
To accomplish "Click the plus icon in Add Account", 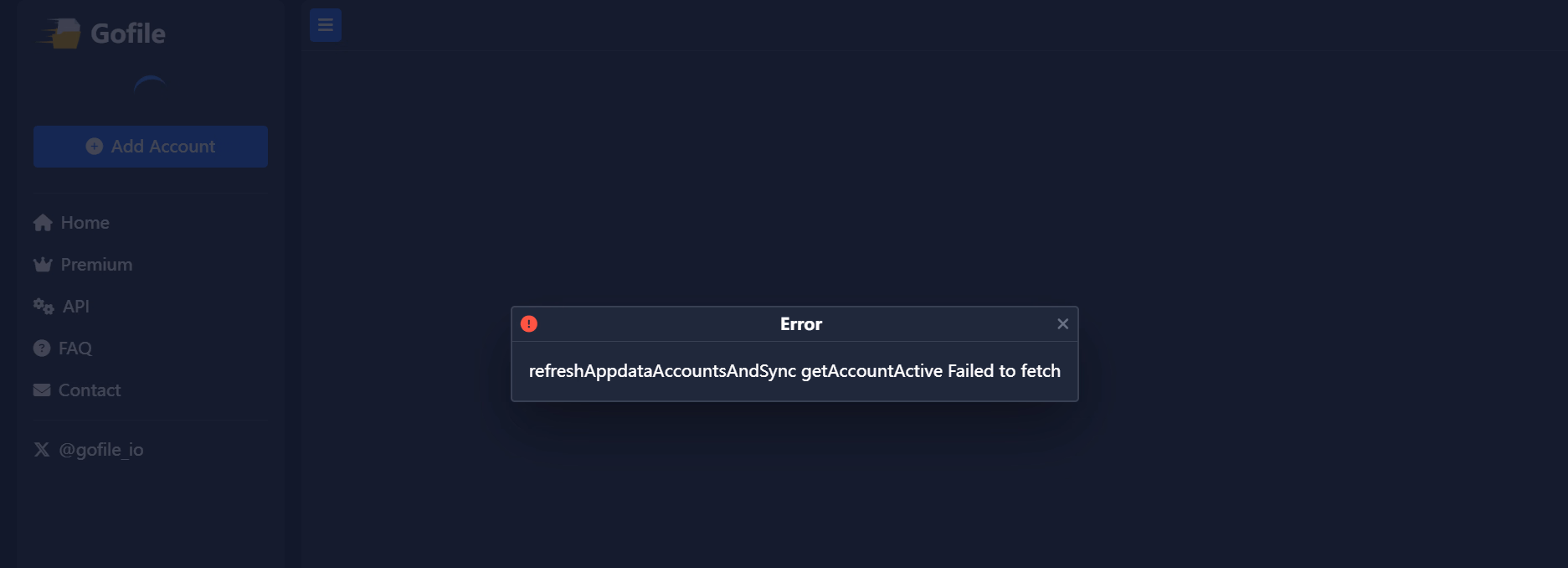I will tap(95, 147).
